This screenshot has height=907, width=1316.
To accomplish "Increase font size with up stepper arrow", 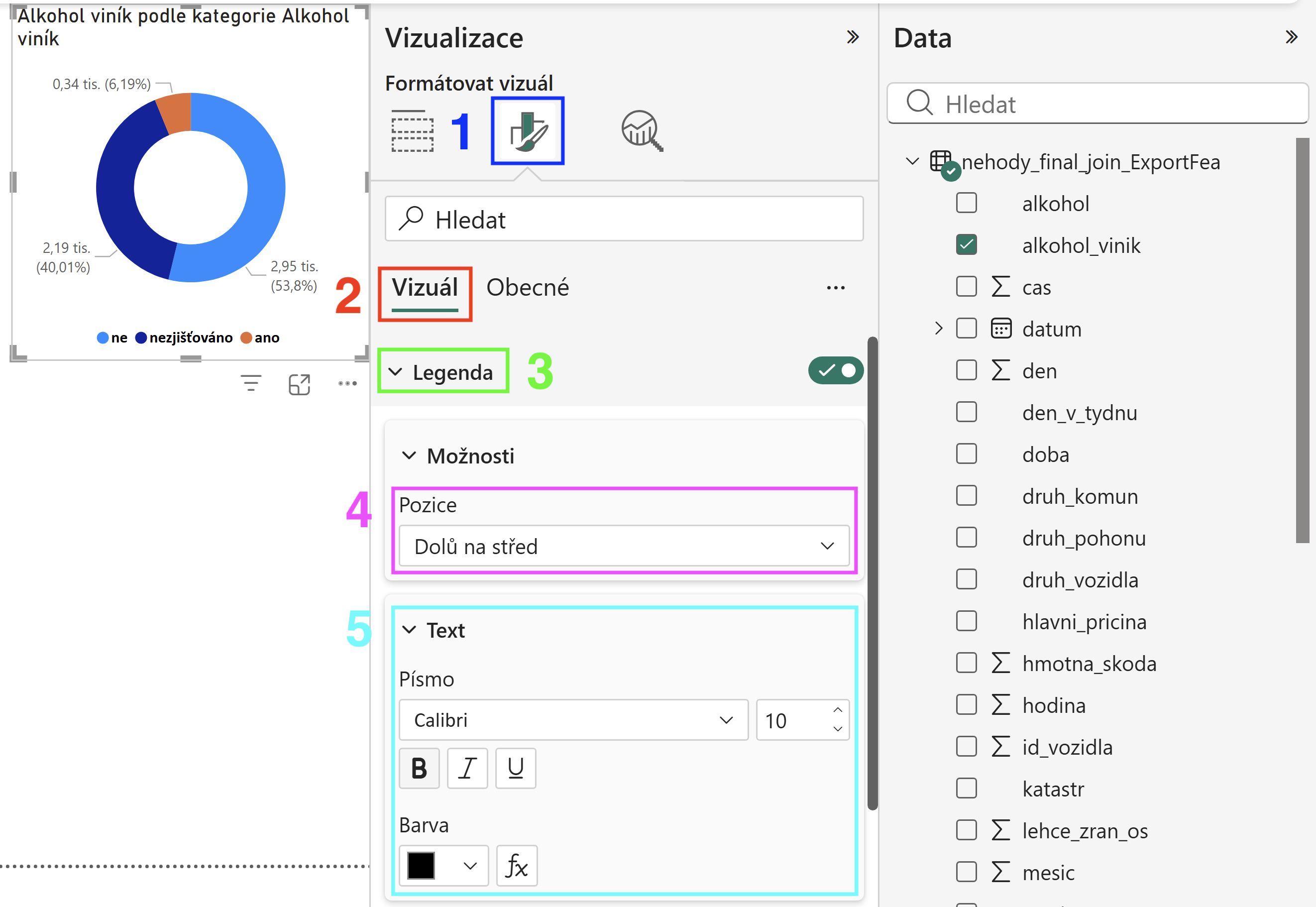I will pyautogui.click(x=838, y=710).
